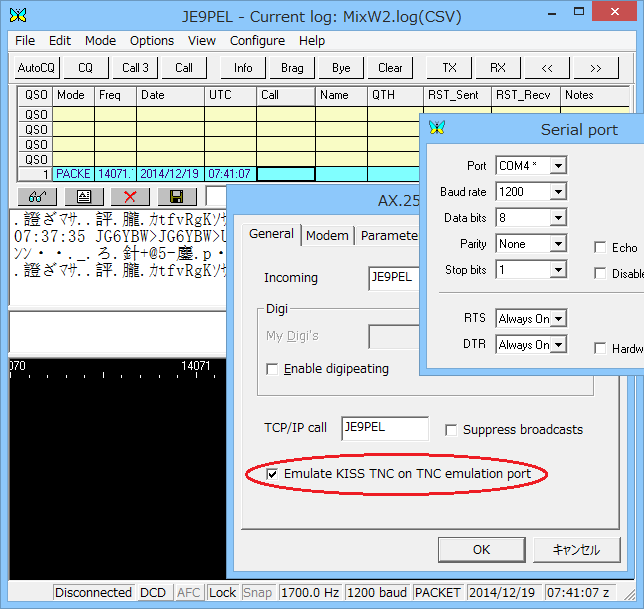
Task: Click the Incoming callsign field
Action: pos(394,278)
